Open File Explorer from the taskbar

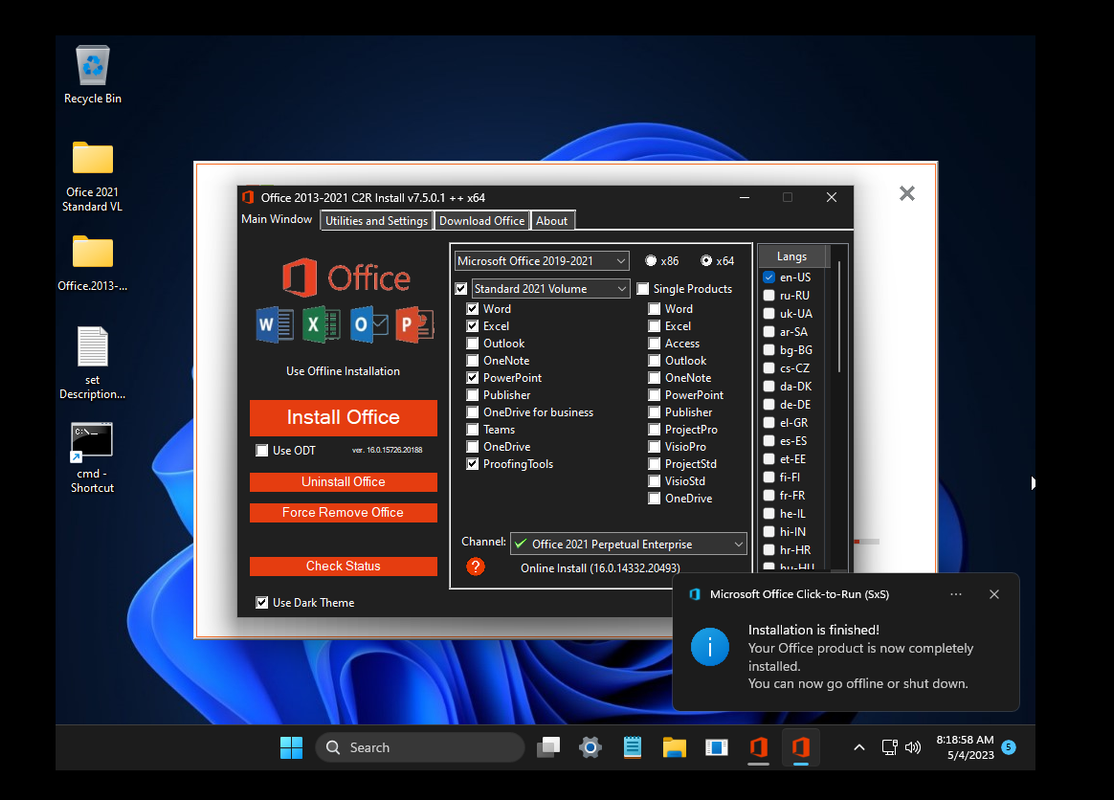tap(674, 747)
